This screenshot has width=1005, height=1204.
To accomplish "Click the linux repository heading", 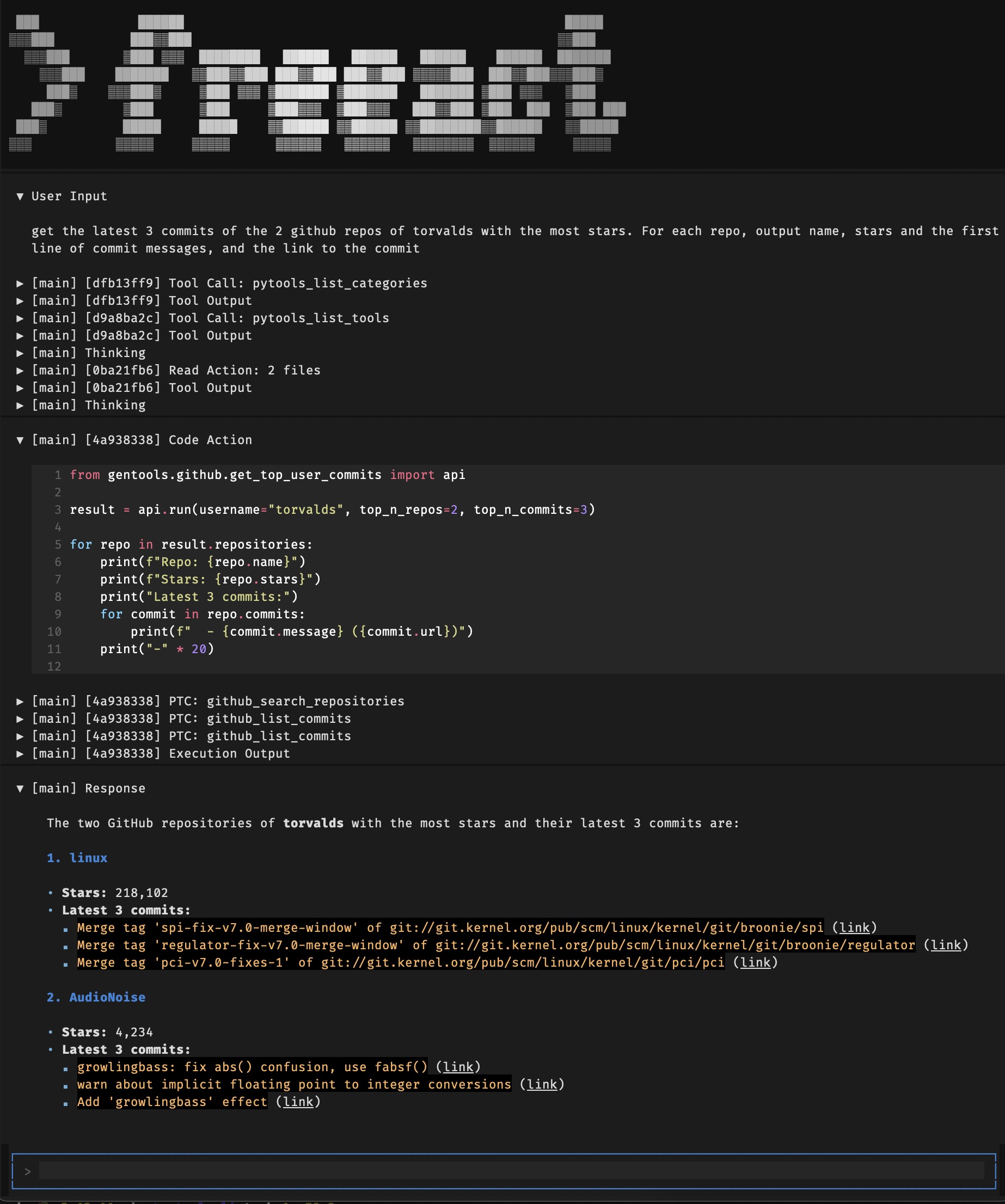I will 88,858.
